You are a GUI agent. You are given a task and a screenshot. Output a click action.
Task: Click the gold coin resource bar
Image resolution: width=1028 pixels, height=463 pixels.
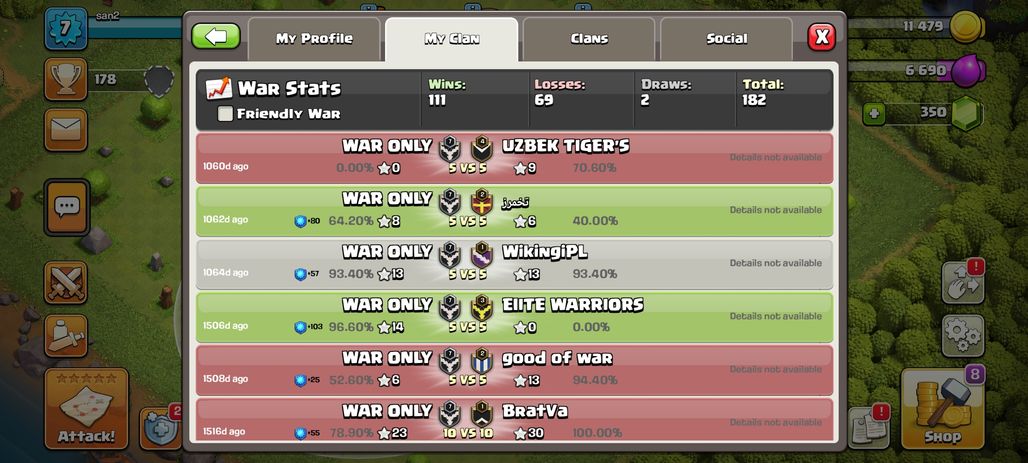pos(918,27)
